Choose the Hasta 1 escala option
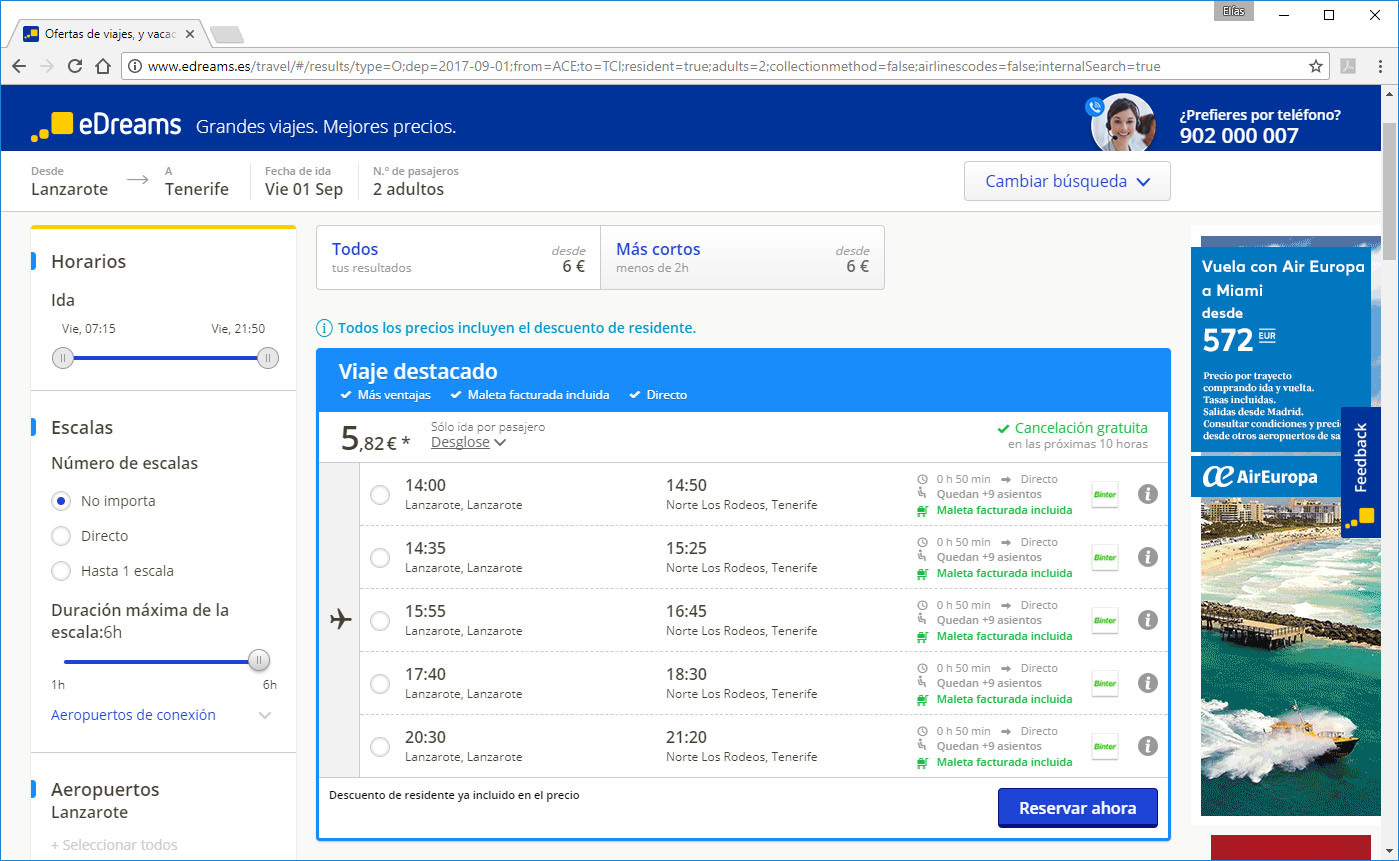 point(61,571)
